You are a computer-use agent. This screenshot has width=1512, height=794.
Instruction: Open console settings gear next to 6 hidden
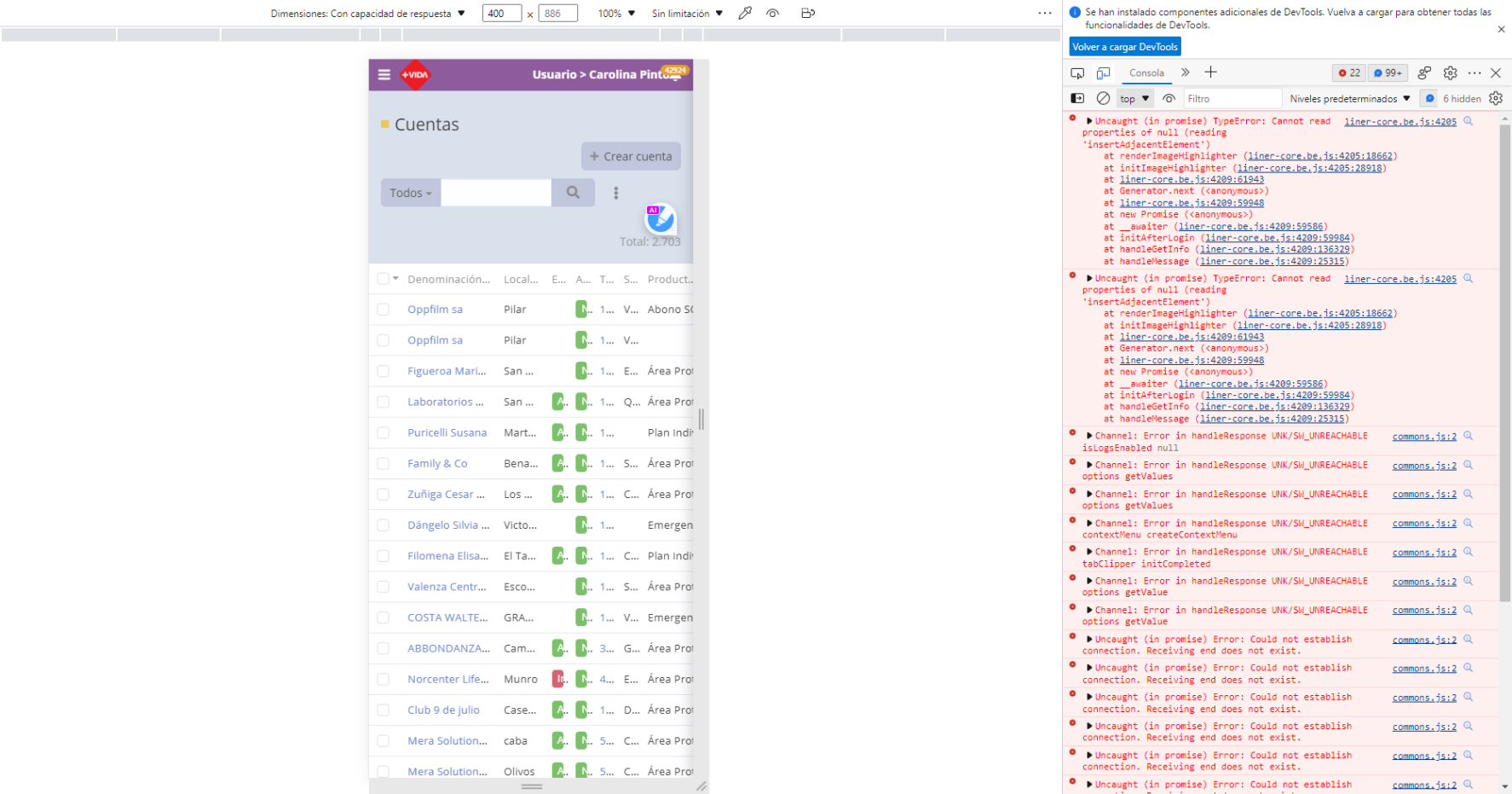[1496, 99]
